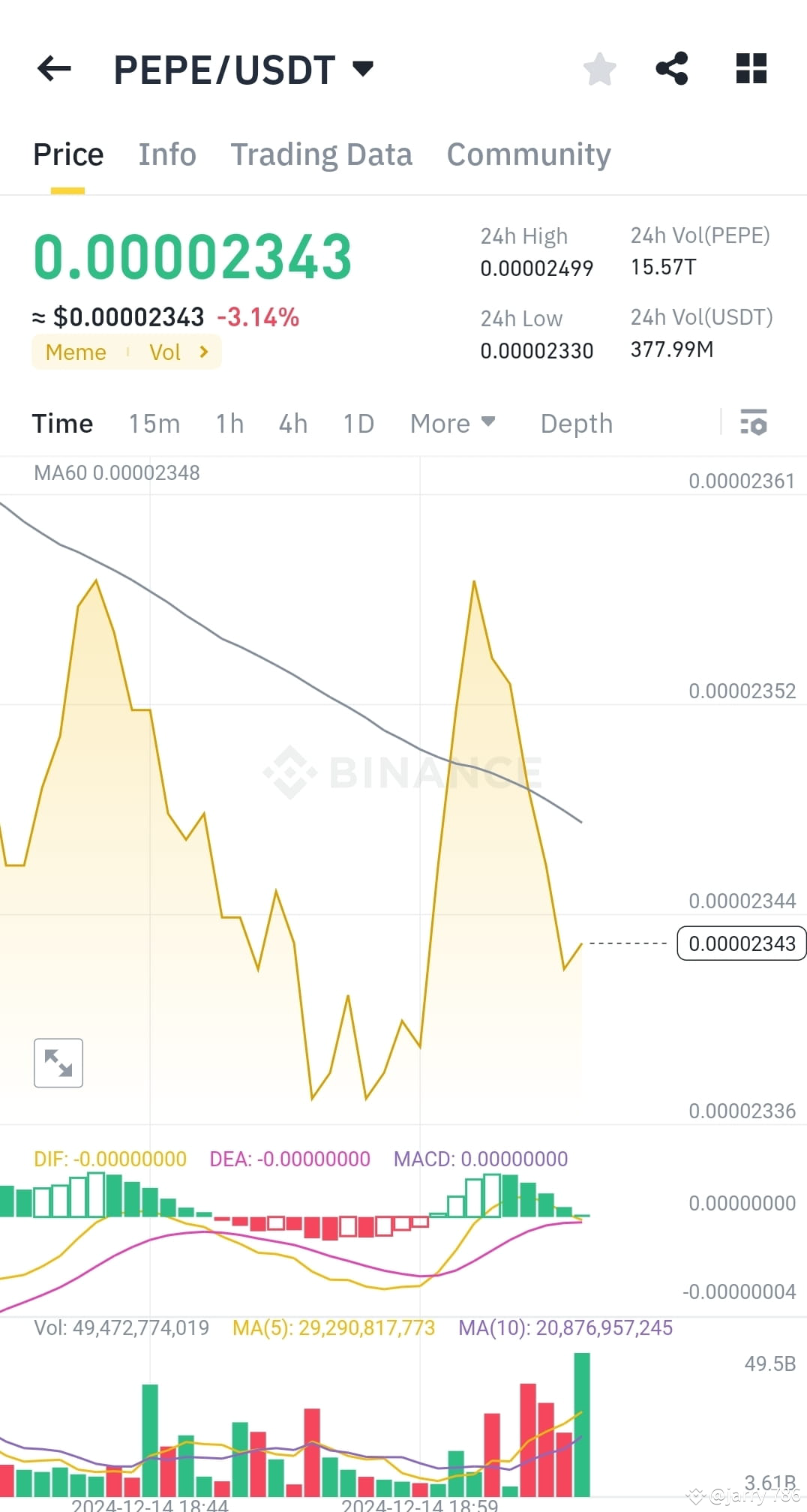Tap the current price marker 0.00002343

tap(741, 943)
